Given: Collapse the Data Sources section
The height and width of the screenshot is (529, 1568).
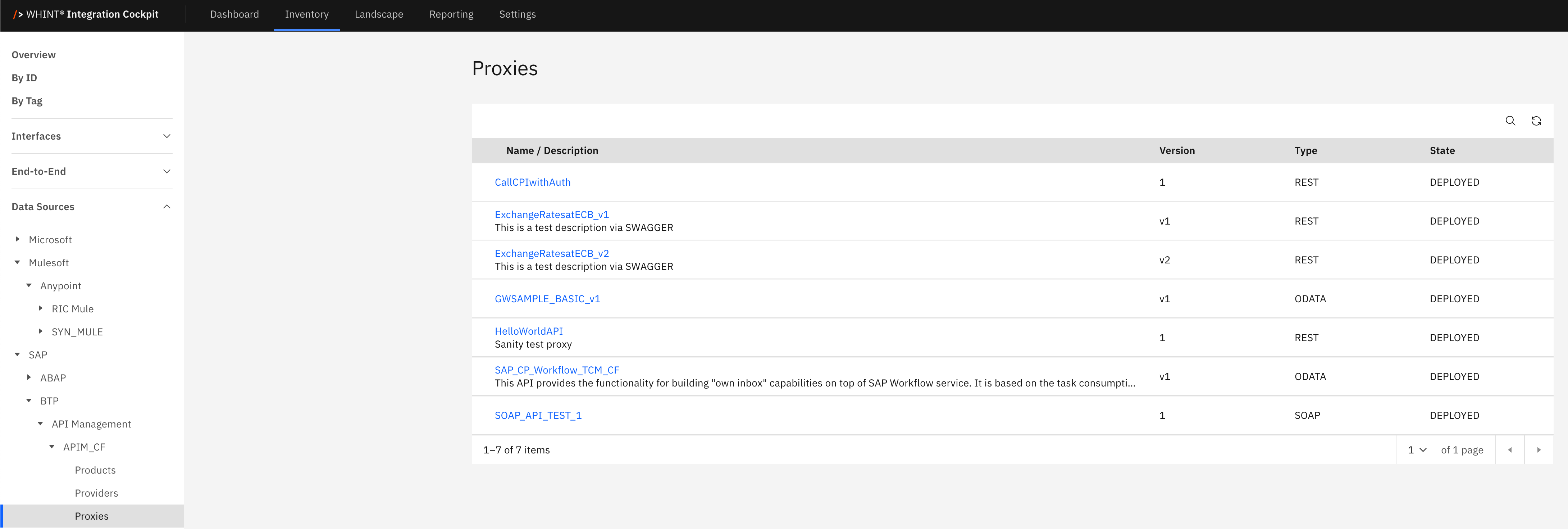Looking at the screenshot, I should pyautogui.click(x=91, y=207).
